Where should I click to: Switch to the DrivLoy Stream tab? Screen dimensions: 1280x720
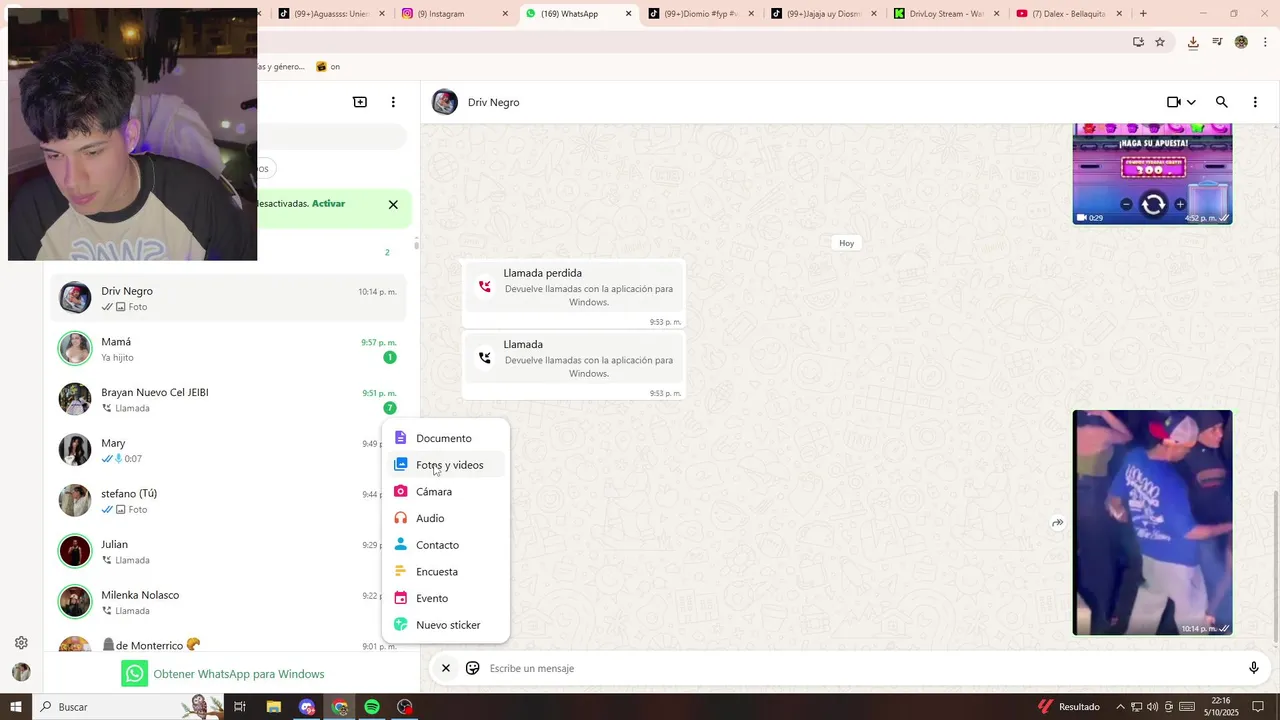tap(946, 14)
